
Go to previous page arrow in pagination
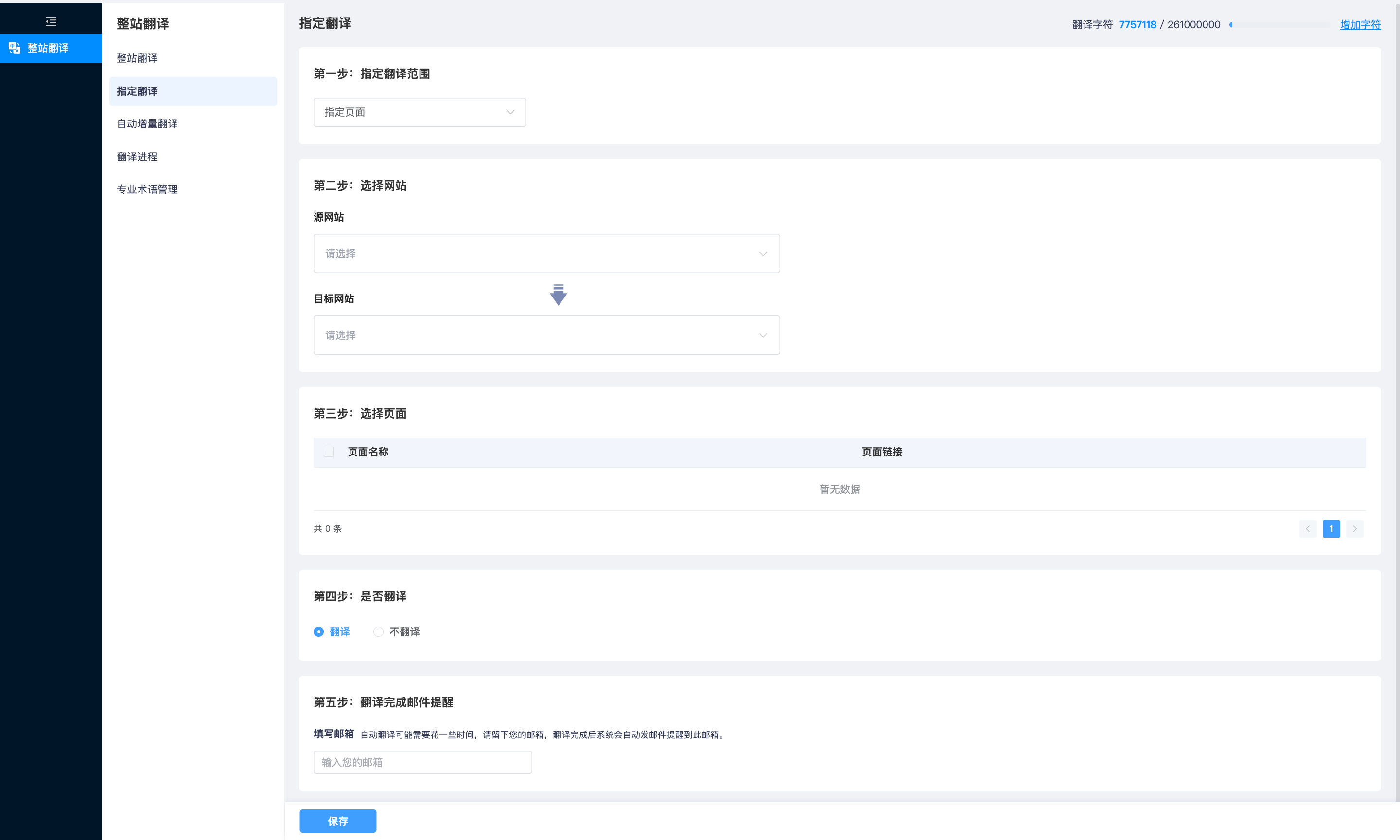(1308, 529)
